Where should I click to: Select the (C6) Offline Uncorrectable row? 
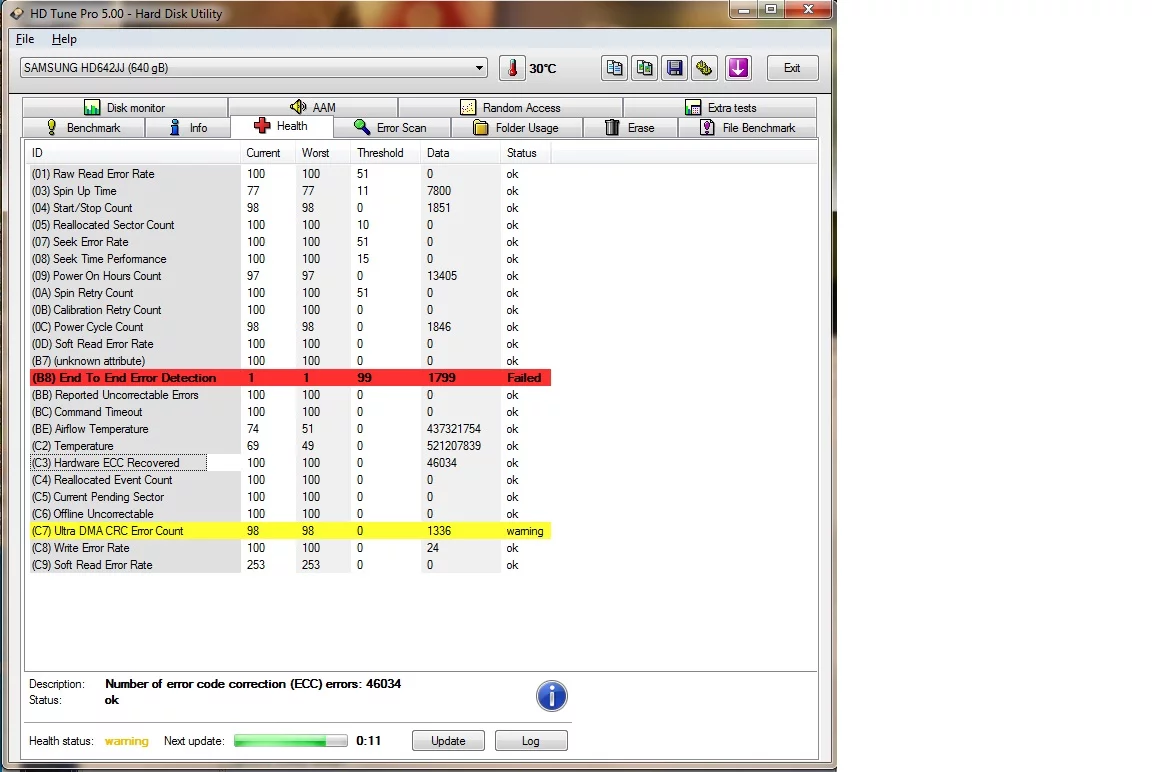(290, 514)
